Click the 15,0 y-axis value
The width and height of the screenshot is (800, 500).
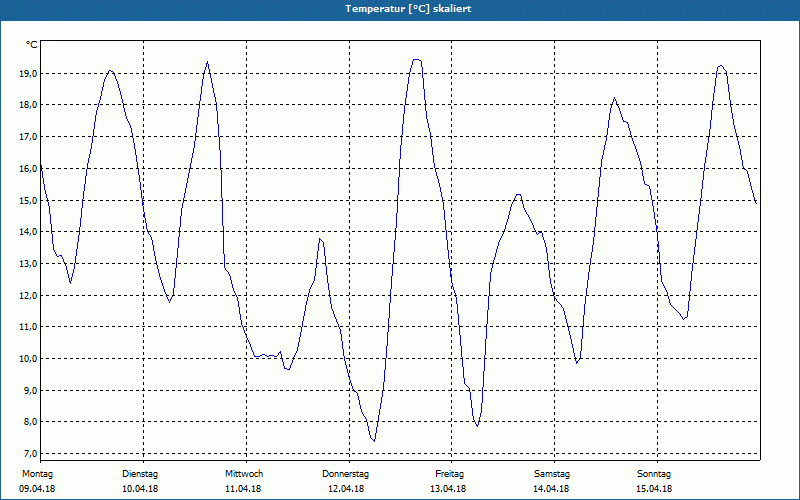(28, 201)
